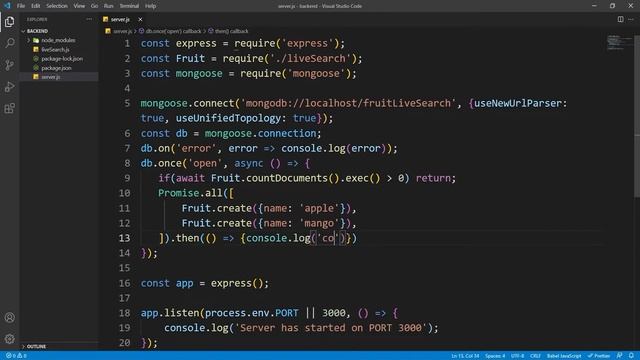The height and width of the screenshot is (360, 640).
Task: Click 'apple' on line 11
Action: point(320,208)
